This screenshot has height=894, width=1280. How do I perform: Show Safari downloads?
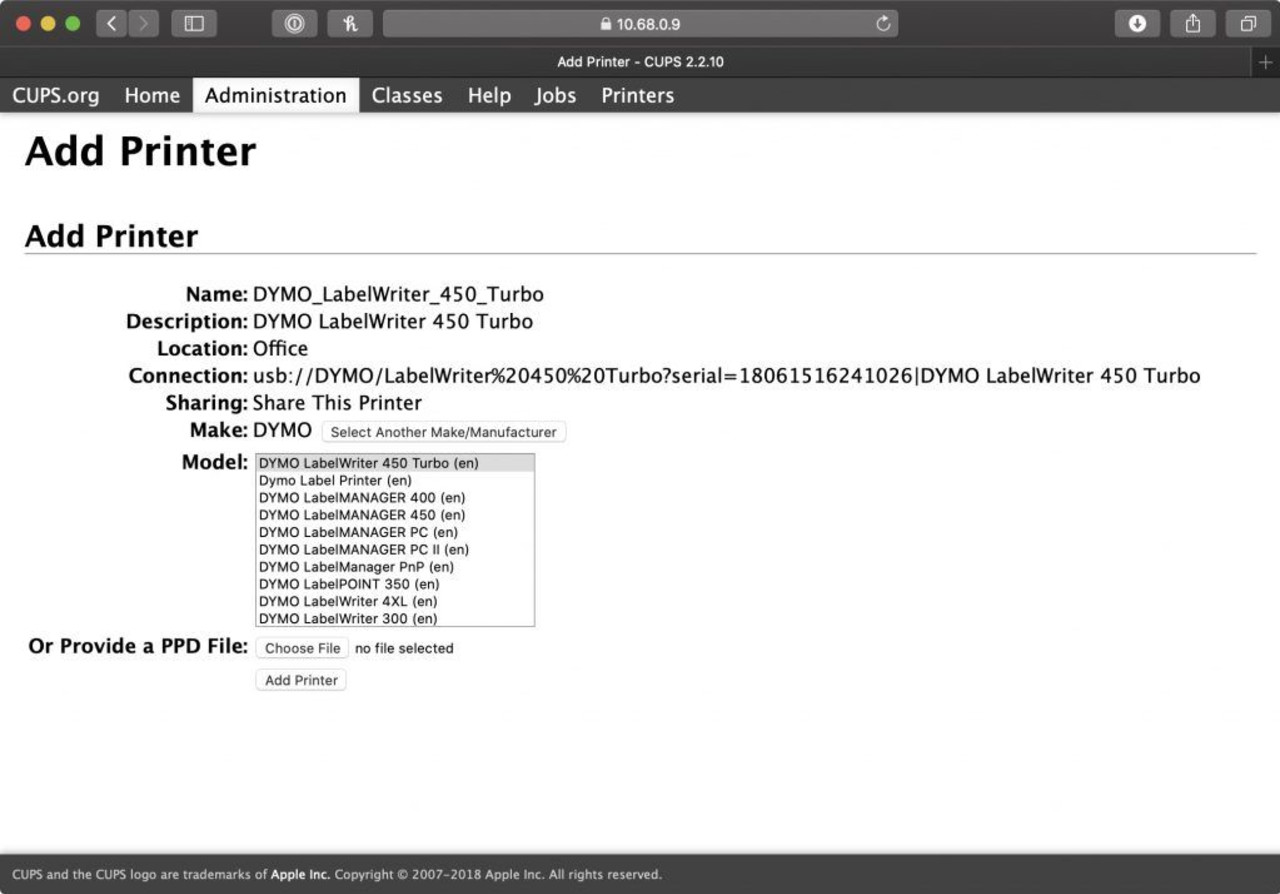tap(1137, 24)
